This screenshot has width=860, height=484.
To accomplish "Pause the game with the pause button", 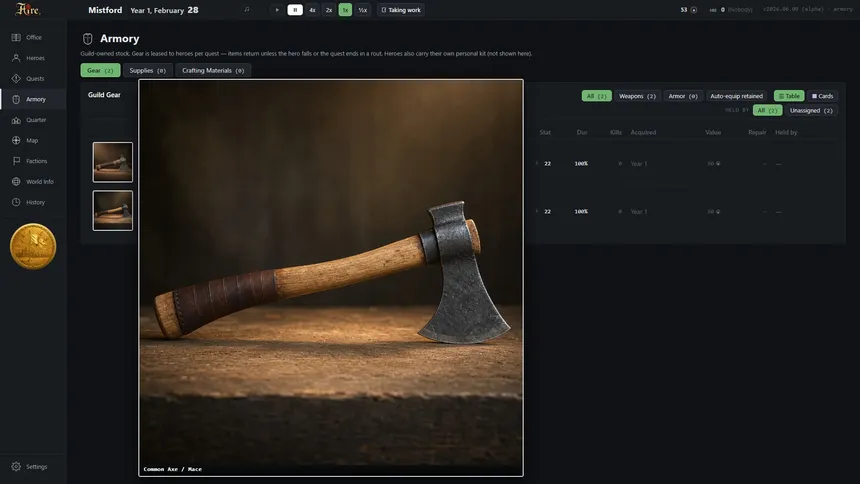I will (x=295, y=10).
